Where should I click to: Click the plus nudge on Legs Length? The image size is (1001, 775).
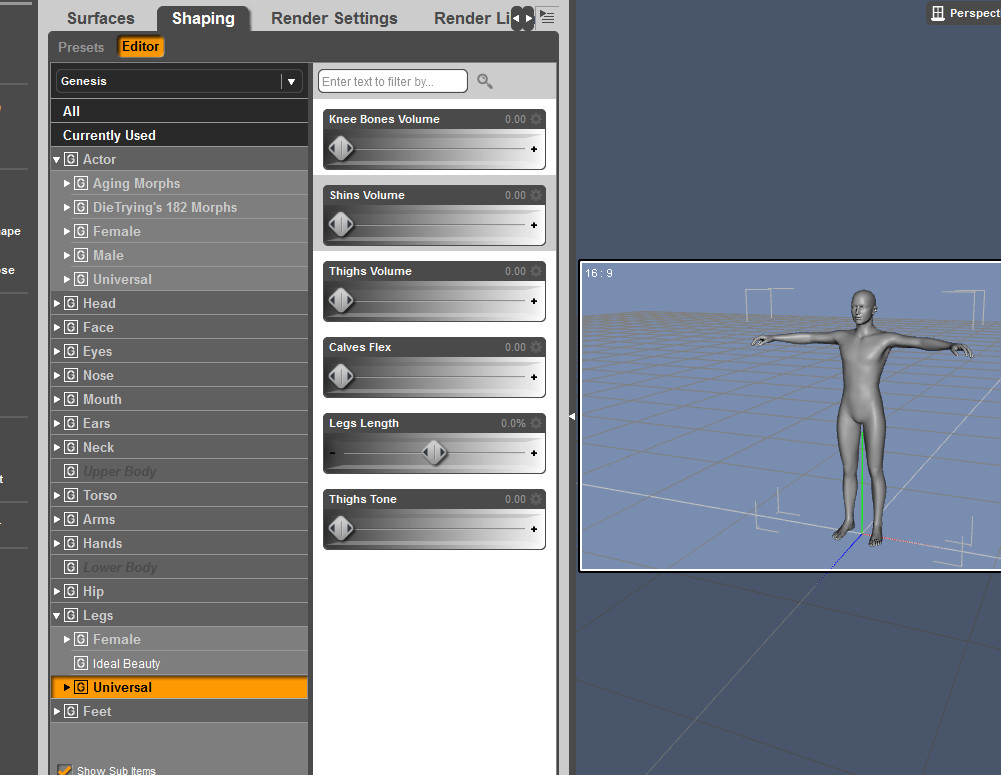(534, 453)
